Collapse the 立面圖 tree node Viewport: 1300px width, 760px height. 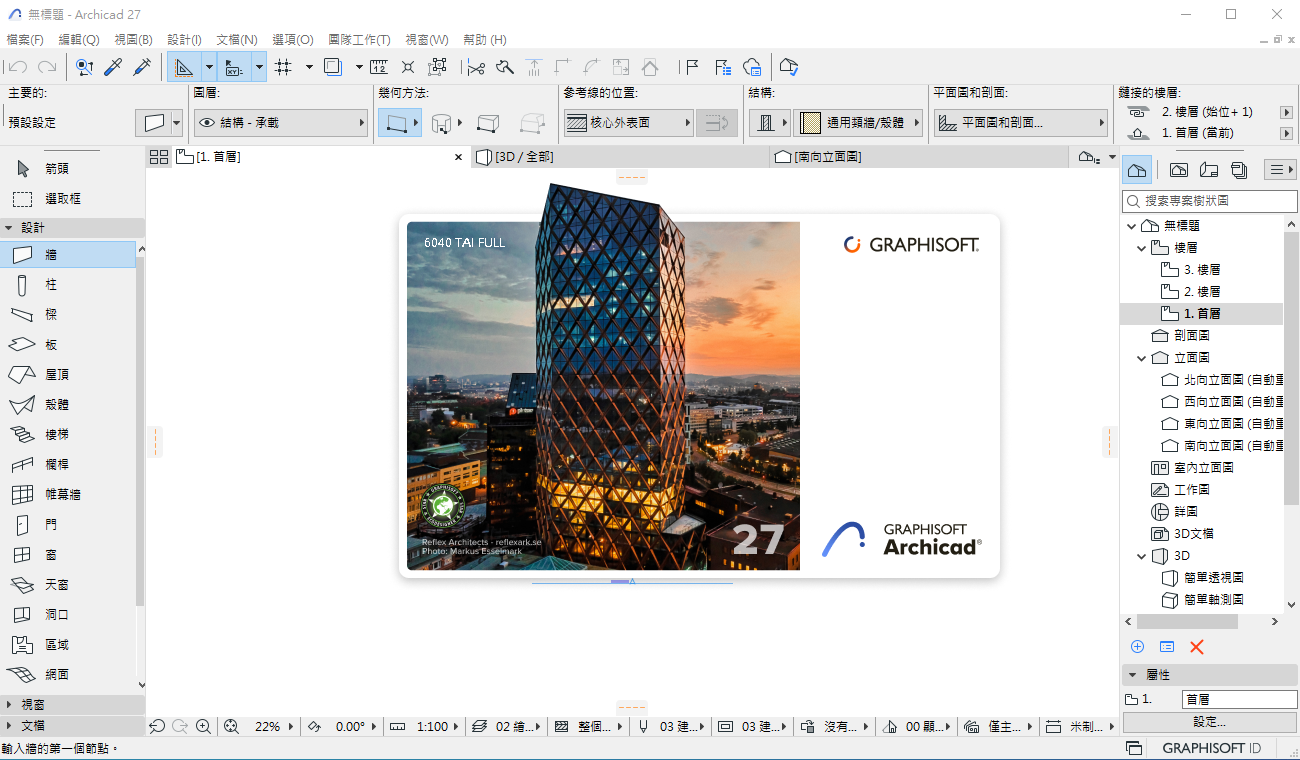tap(1142, 357)
